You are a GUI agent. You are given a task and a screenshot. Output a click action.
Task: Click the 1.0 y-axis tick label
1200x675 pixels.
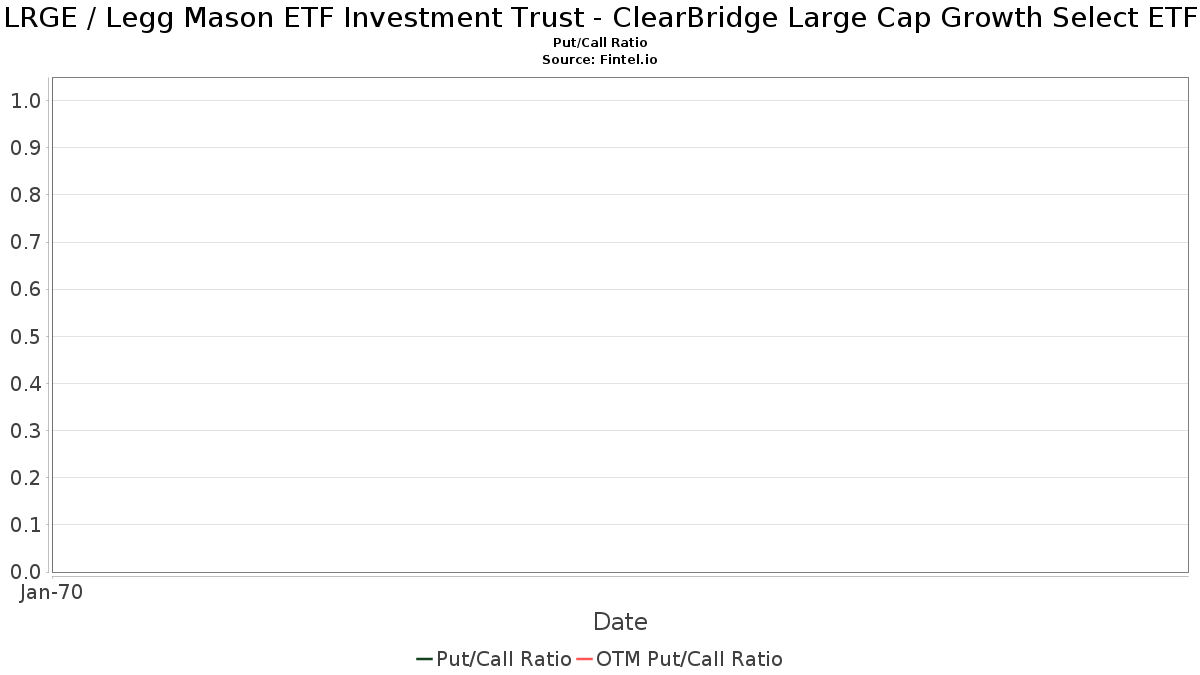click(x=25, y=101)
